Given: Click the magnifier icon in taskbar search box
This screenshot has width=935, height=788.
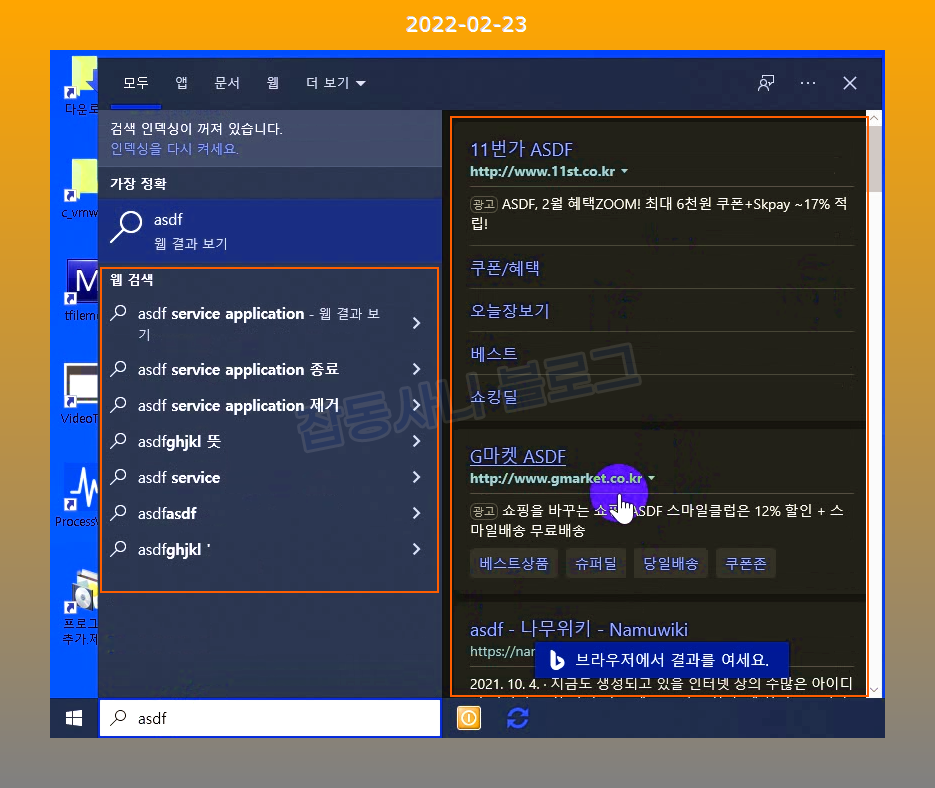Looking at the screenshot, I should coord(119,718).
